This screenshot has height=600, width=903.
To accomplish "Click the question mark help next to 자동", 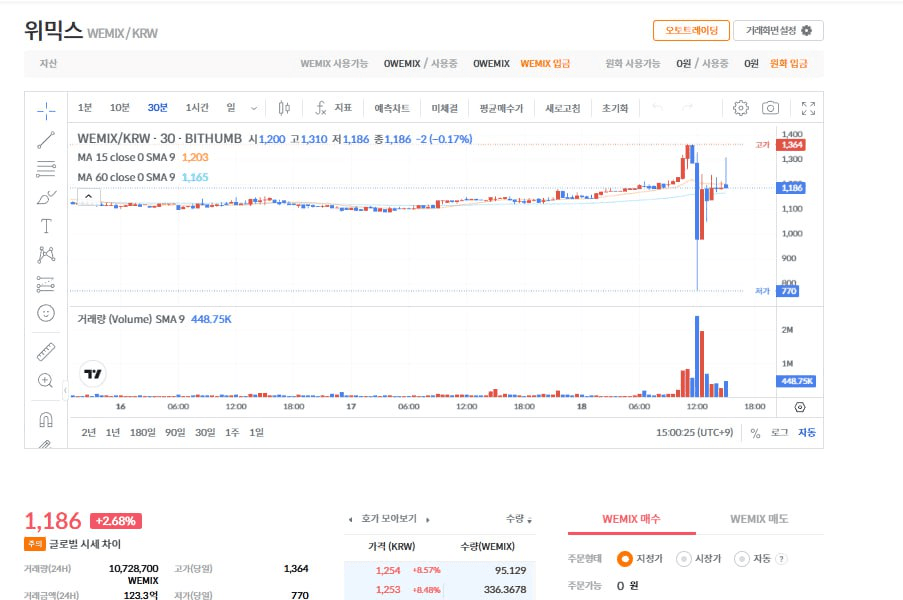I will (781, 559).
